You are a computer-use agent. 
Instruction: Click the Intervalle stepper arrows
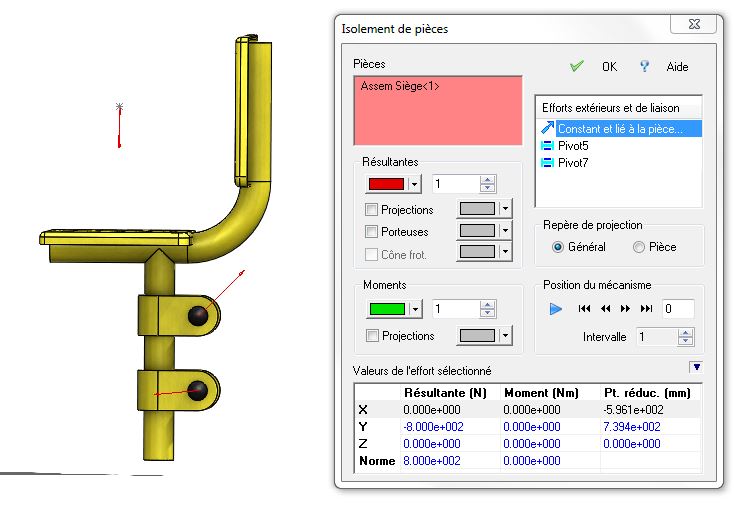point(685,337)
